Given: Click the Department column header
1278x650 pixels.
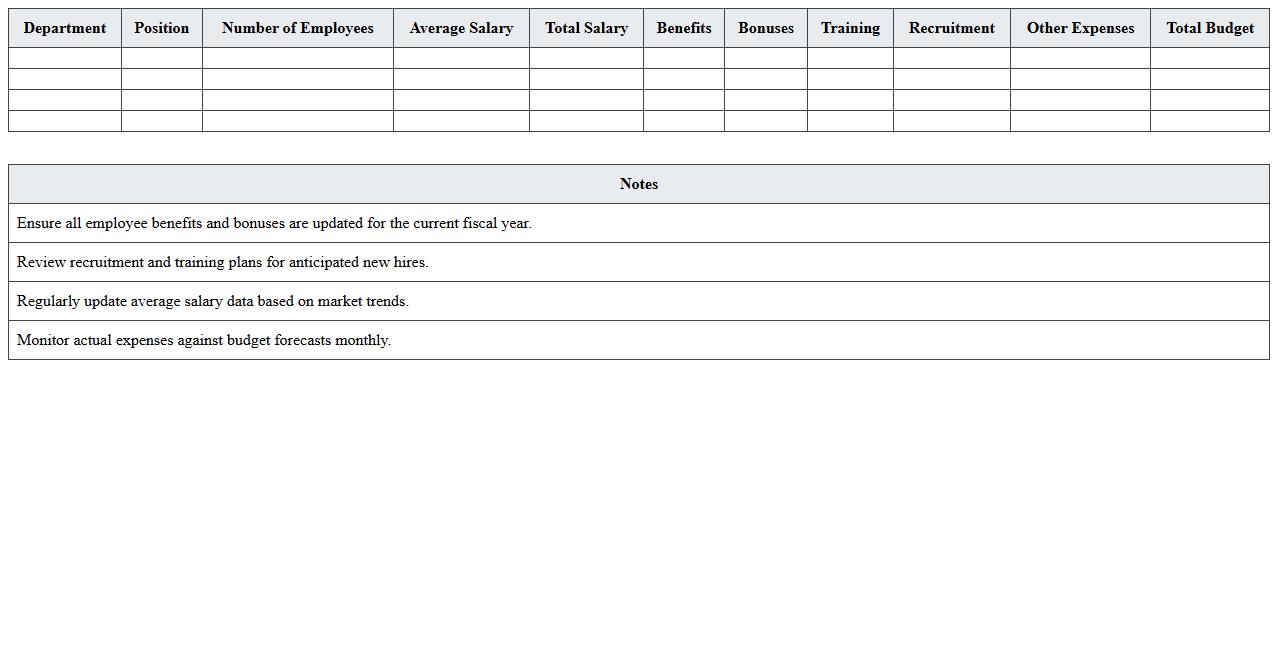Looking at the screenshot, I should click(65, 28).
